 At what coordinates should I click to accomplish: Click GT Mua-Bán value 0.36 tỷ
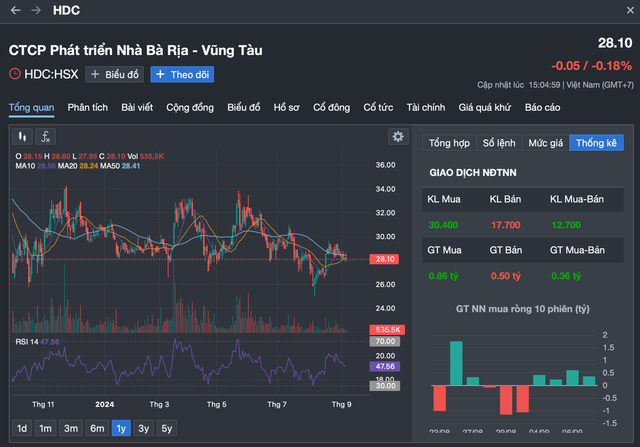566,276
